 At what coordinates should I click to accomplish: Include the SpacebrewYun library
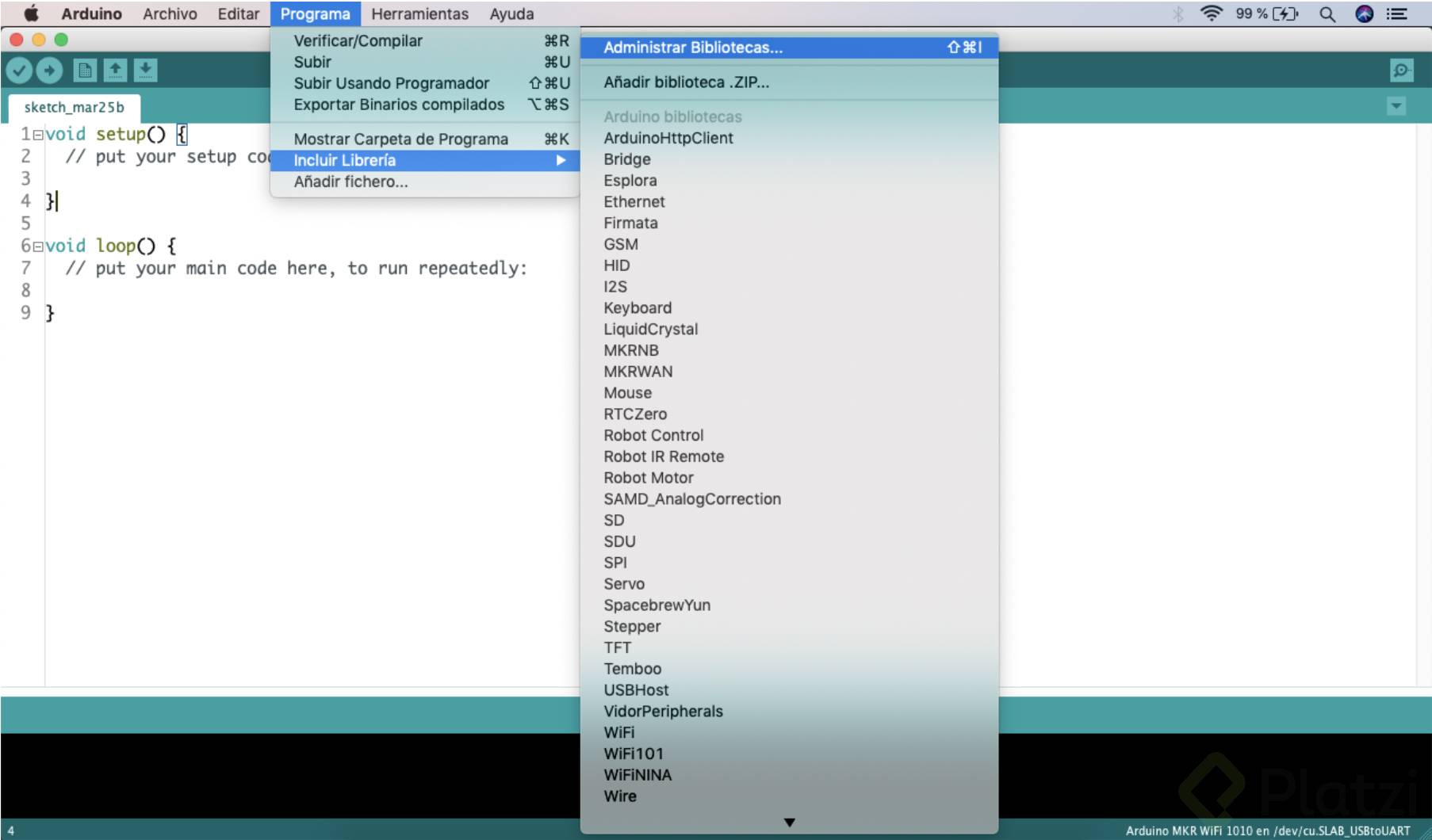point(789,605)
